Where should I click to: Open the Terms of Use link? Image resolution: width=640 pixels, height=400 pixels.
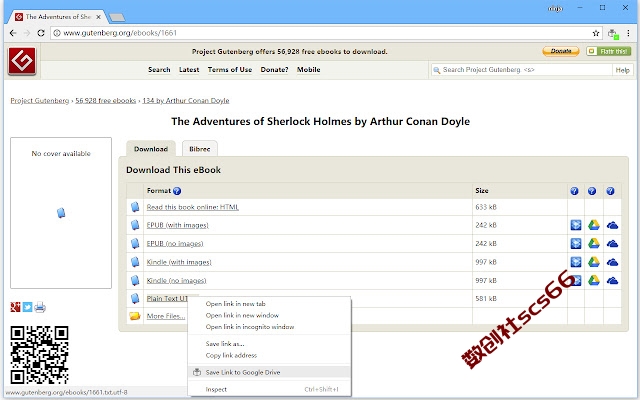(x=230, y=70)
